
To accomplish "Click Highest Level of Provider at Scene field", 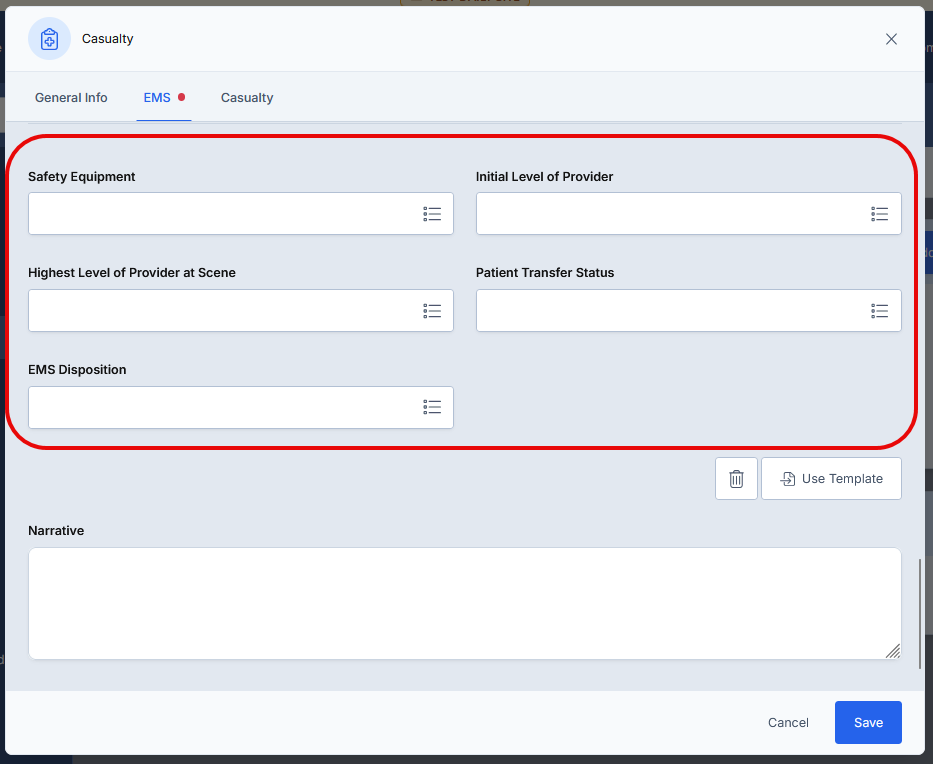I will (x=241, y=311).
